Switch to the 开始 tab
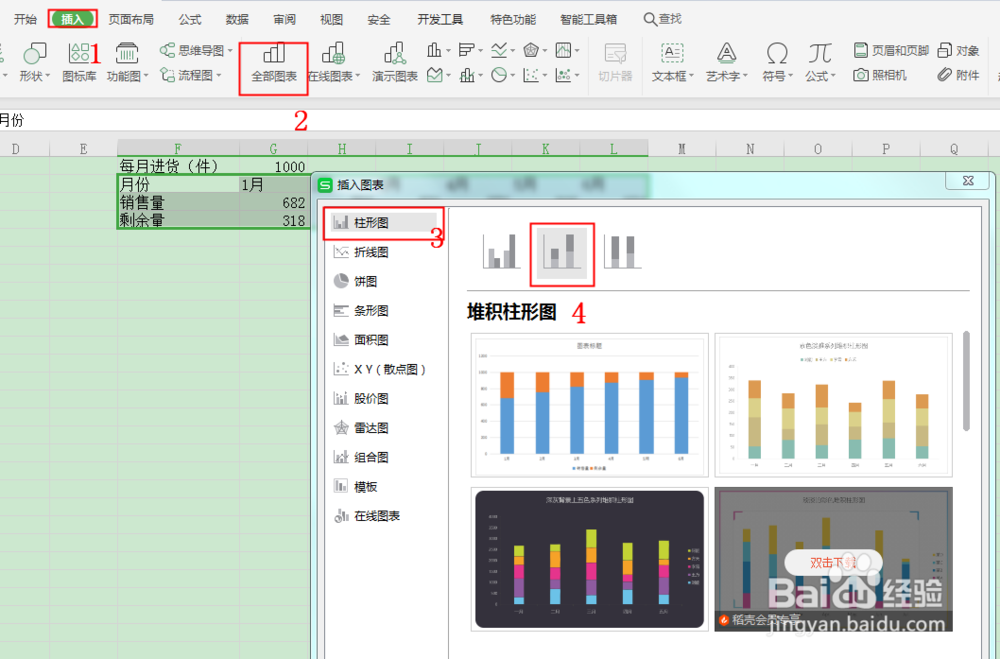1000x659 pixels. coord(26,19)
